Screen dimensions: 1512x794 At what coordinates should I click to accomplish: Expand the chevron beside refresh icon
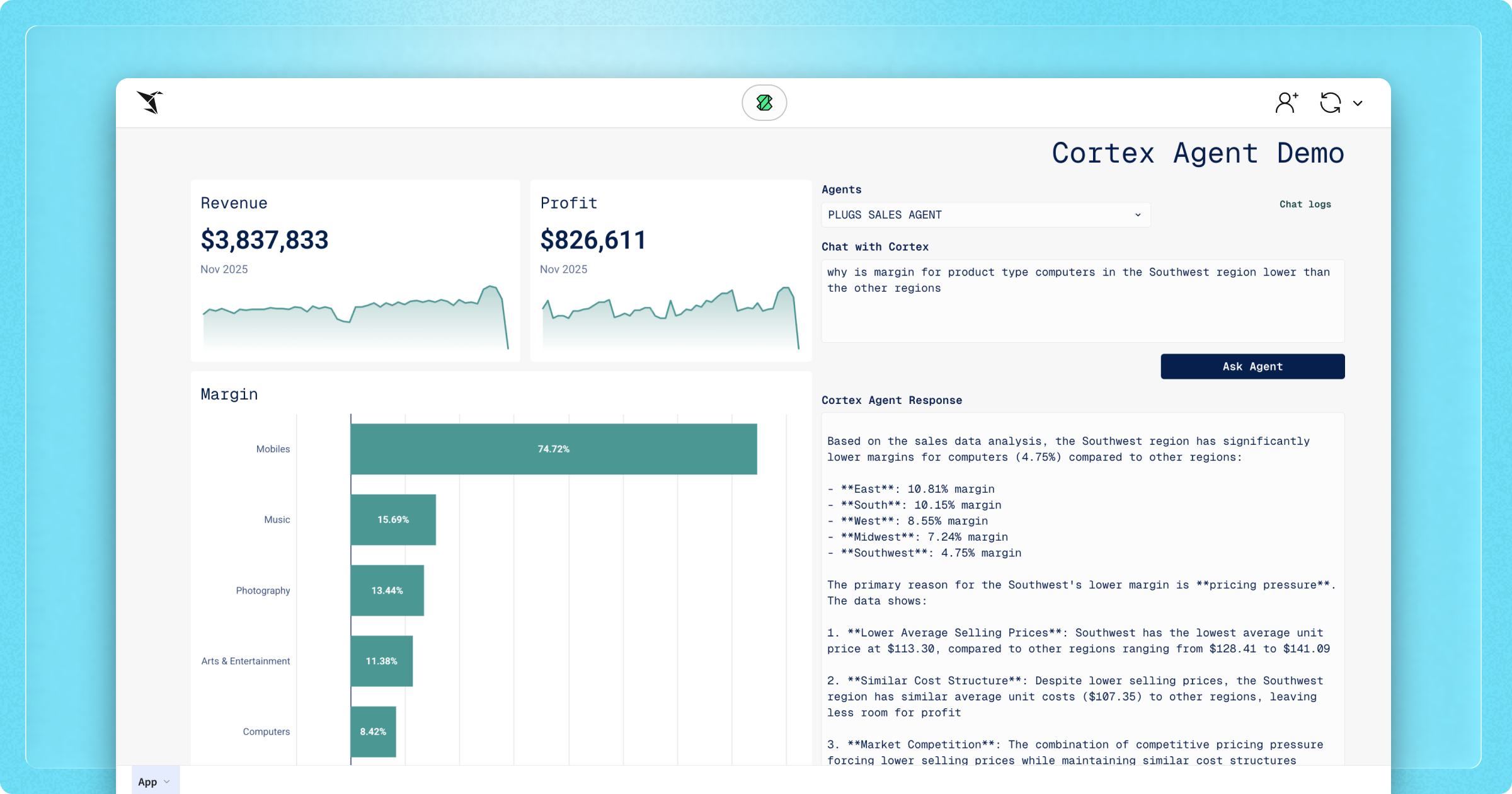tap(1358, 103)
